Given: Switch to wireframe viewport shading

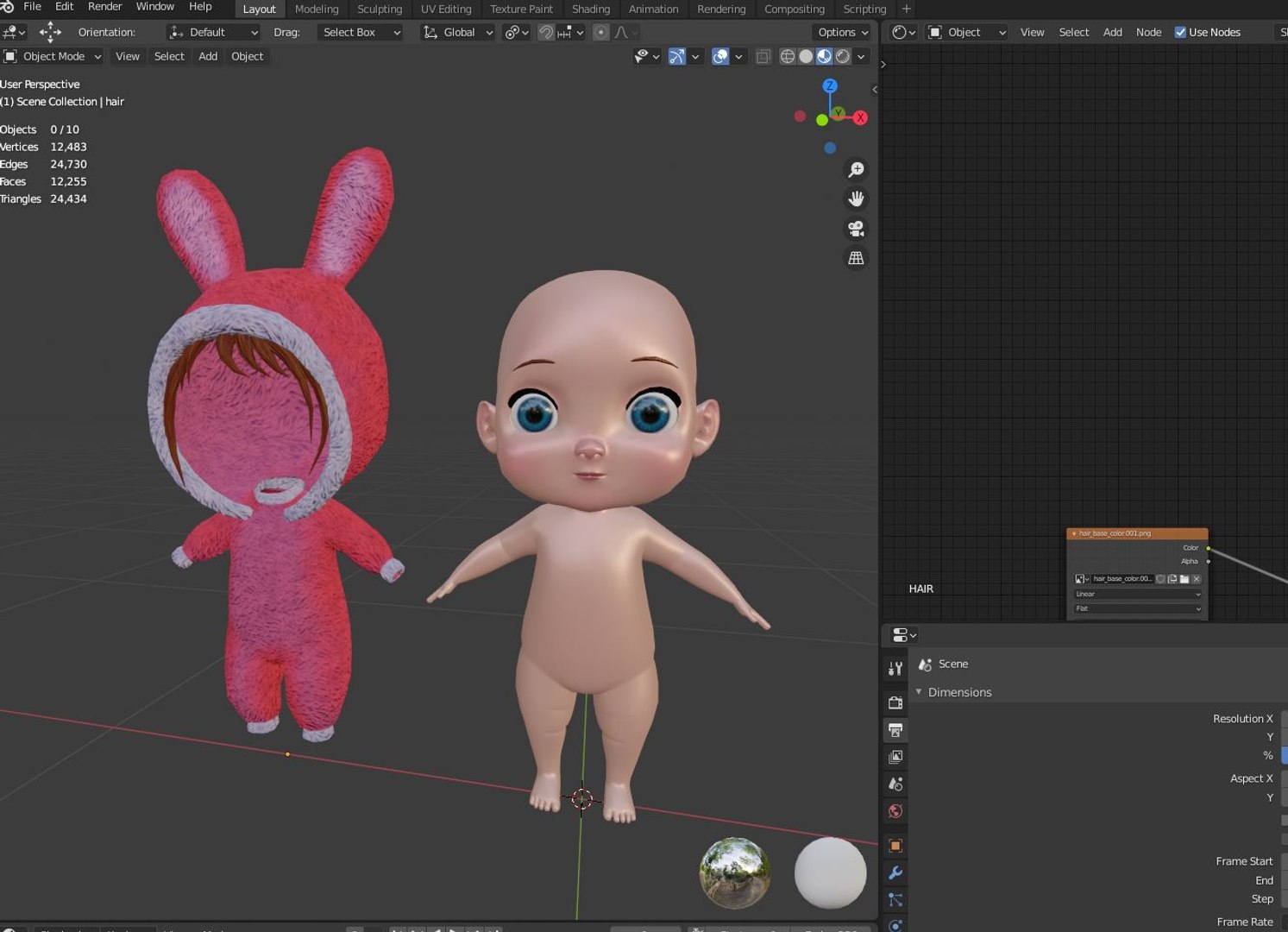Looking at the screenshot, I should [788, 56].
